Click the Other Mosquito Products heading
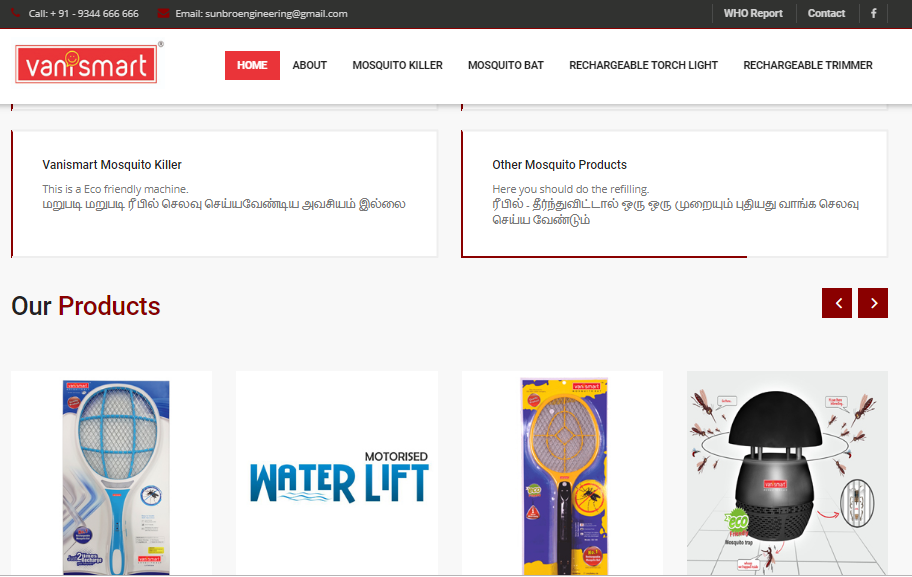 click(x=560, y=165)
